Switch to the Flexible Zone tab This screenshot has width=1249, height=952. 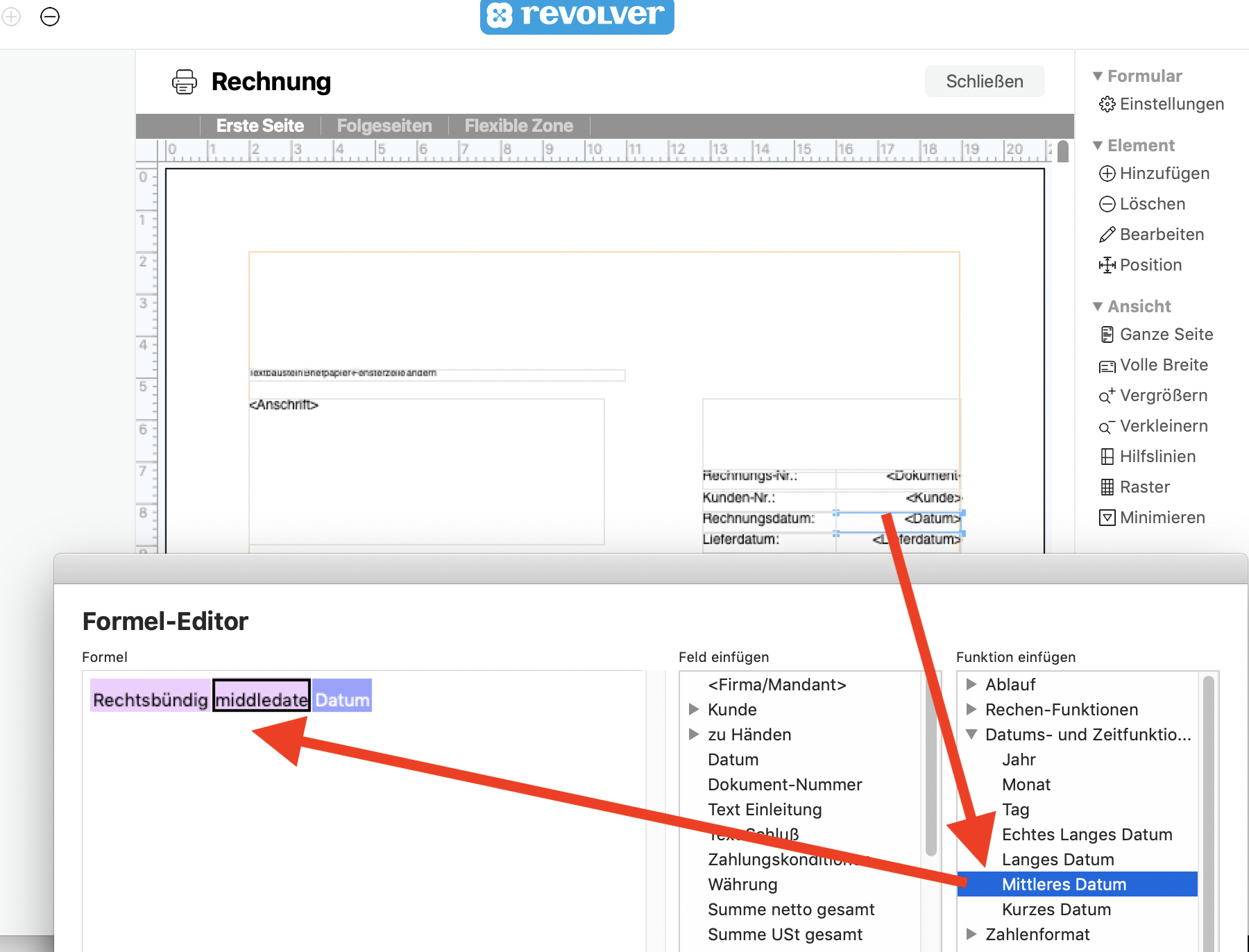(518, 126)
